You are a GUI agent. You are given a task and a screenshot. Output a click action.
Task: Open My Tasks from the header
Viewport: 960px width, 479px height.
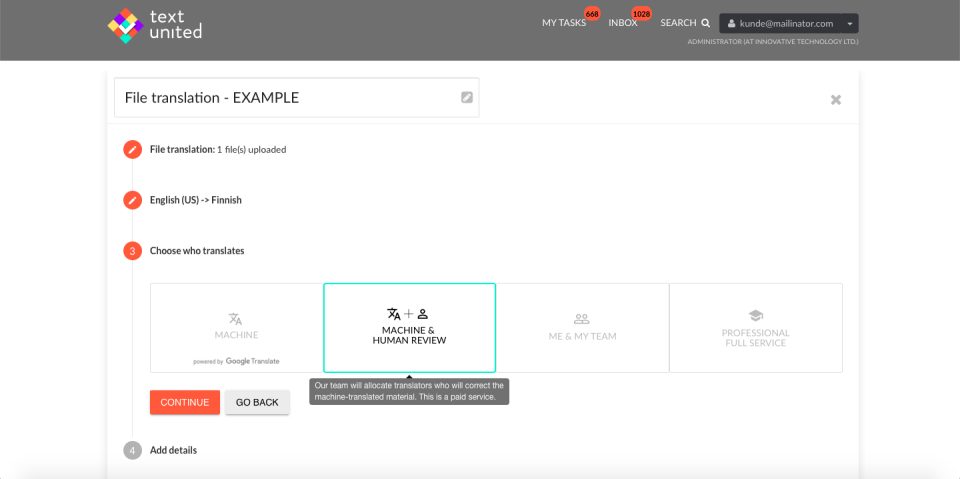point(564,23)
